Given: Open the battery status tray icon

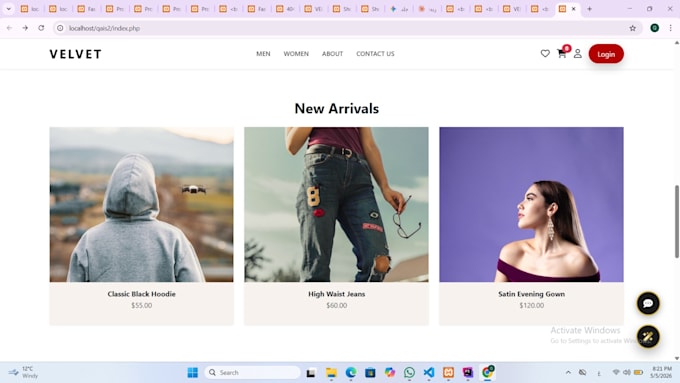Looking at the screenshot, I should [638, 373].
